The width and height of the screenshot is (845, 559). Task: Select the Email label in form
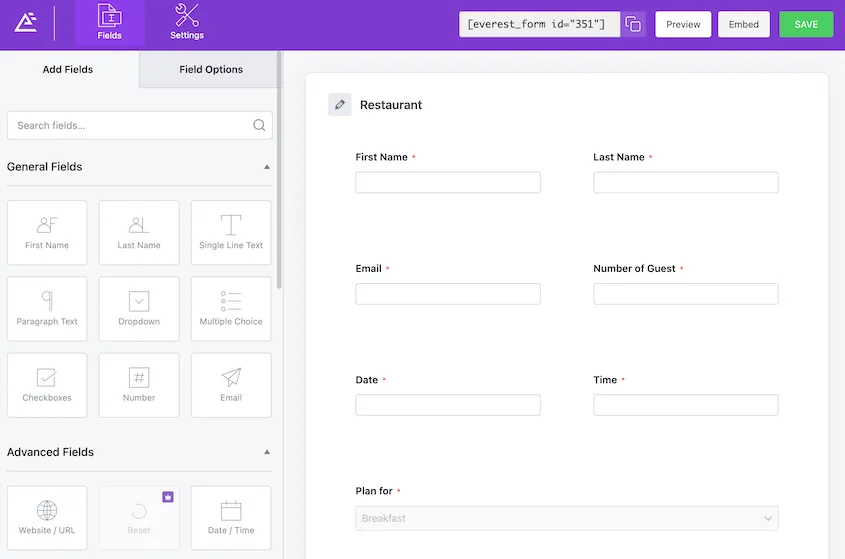pyautogui.click(x=369, y=268)
